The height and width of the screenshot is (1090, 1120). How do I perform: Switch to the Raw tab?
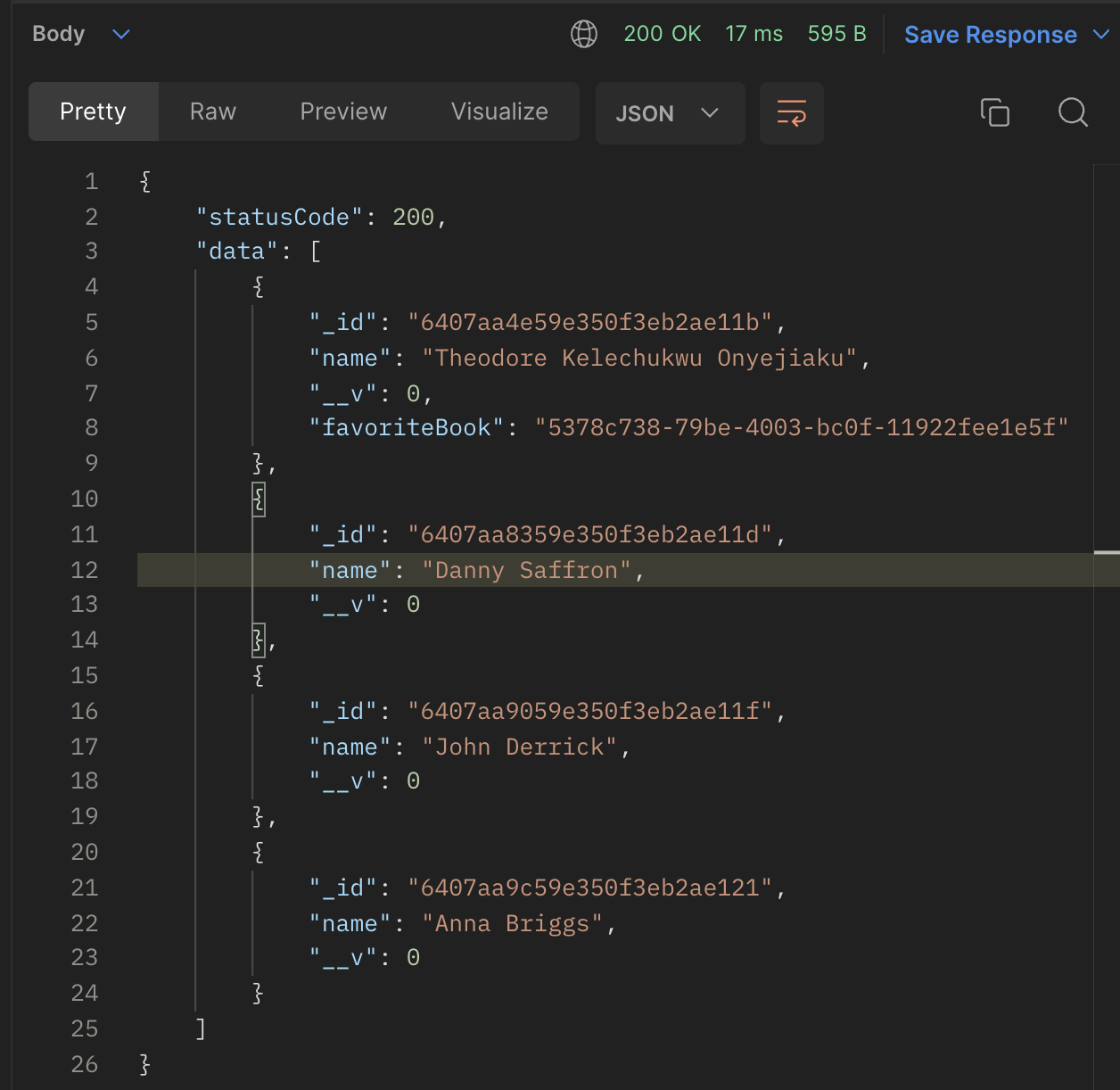(213, 111)
